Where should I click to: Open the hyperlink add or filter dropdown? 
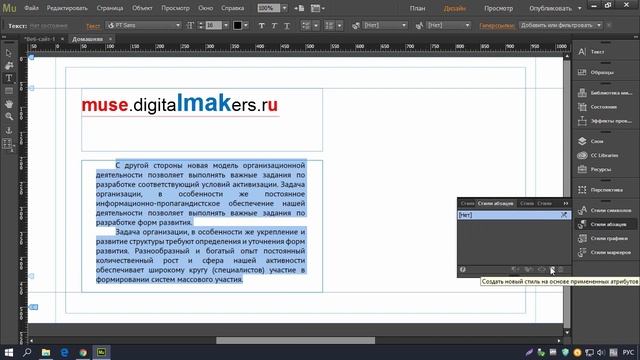[x=560, y=25]
